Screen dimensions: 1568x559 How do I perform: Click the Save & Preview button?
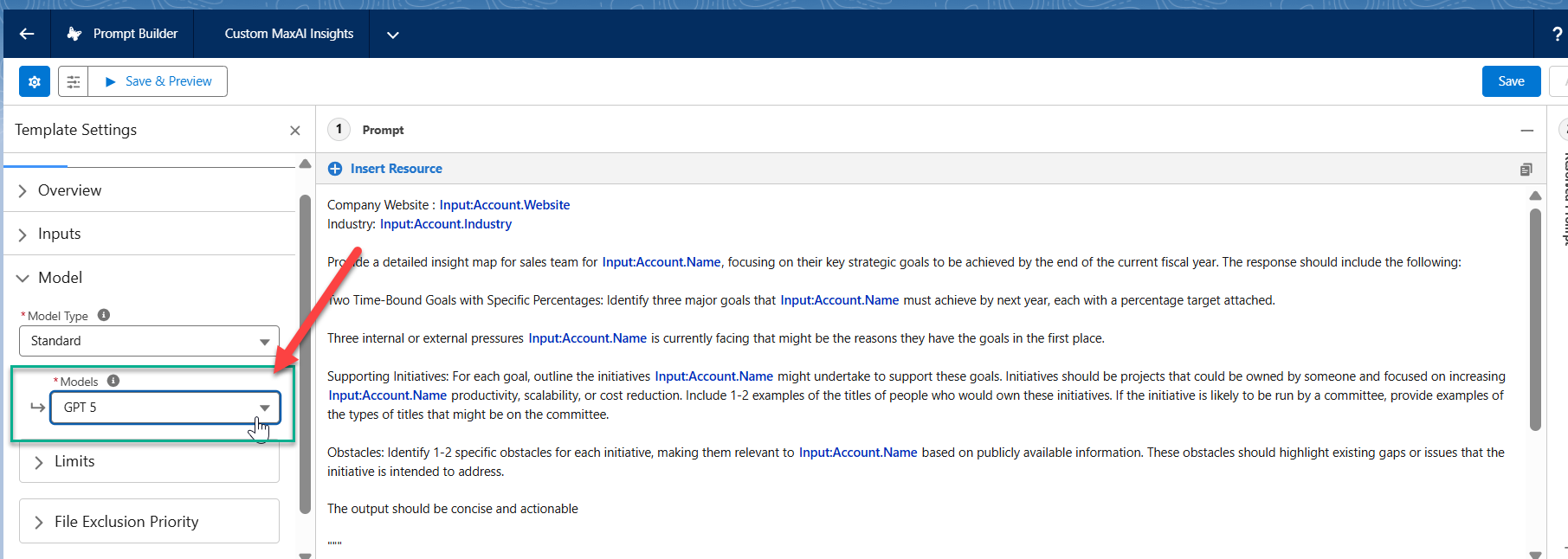[158, 81]
